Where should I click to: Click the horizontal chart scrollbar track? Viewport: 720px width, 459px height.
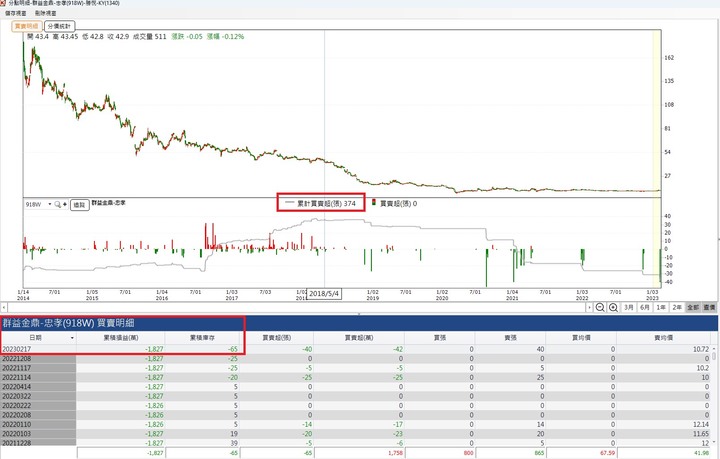point(297,308)
